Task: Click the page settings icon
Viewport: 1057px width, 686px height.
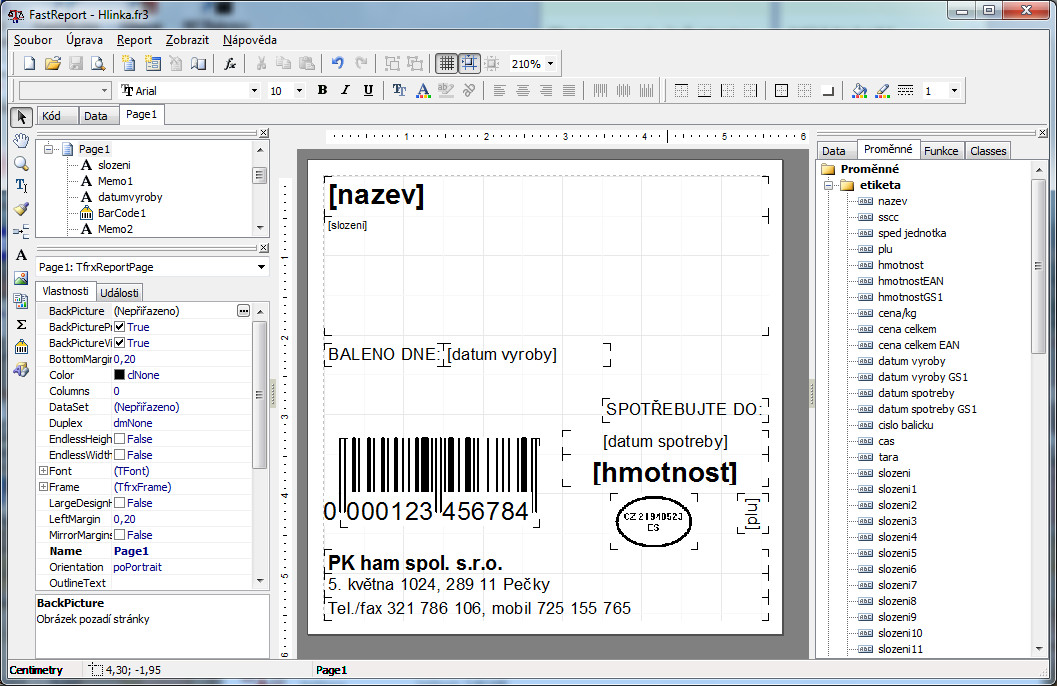Action: 198,63
